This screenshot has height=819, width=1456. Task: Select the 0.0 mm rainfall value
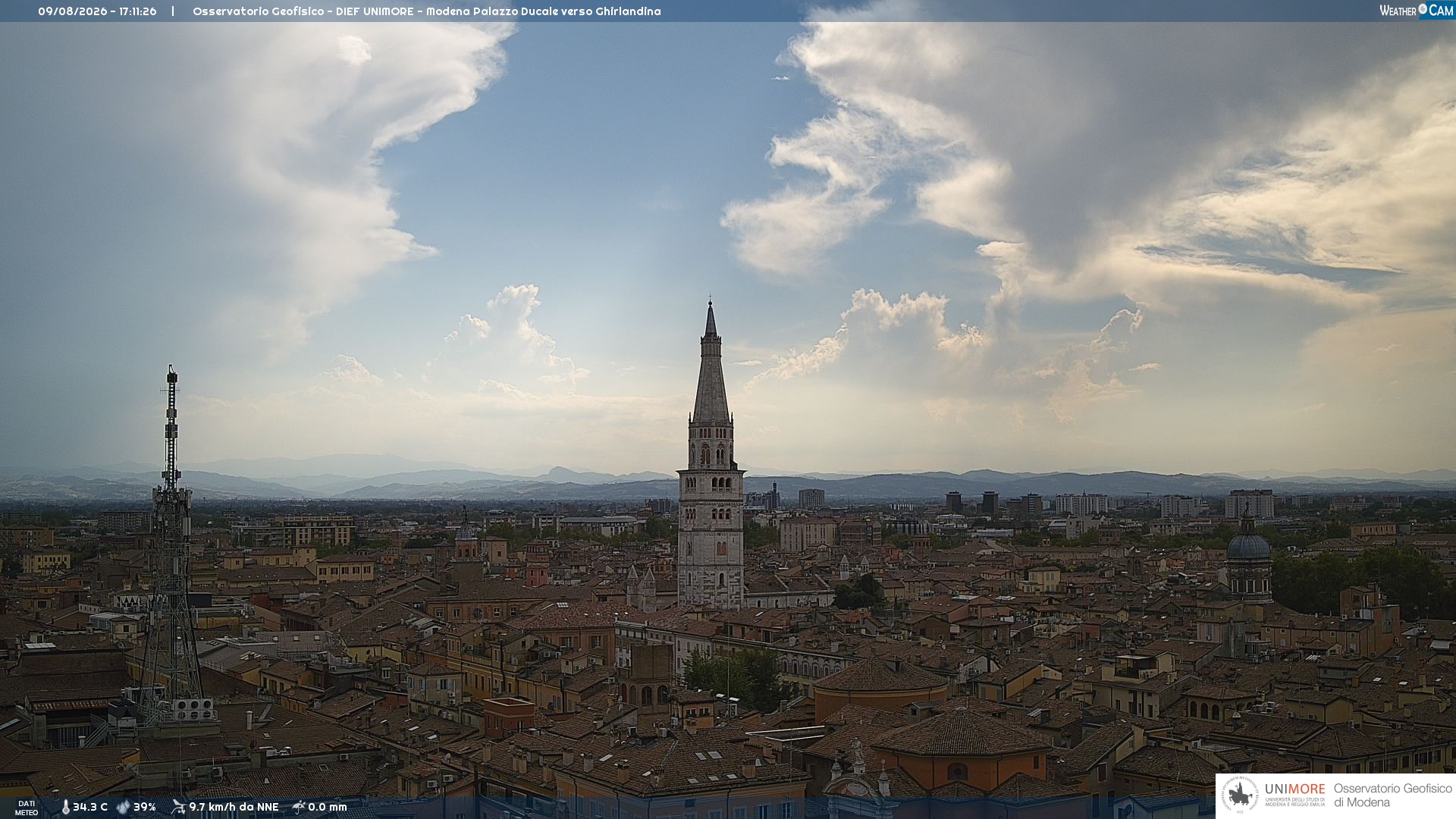click(x=328, y=807)
